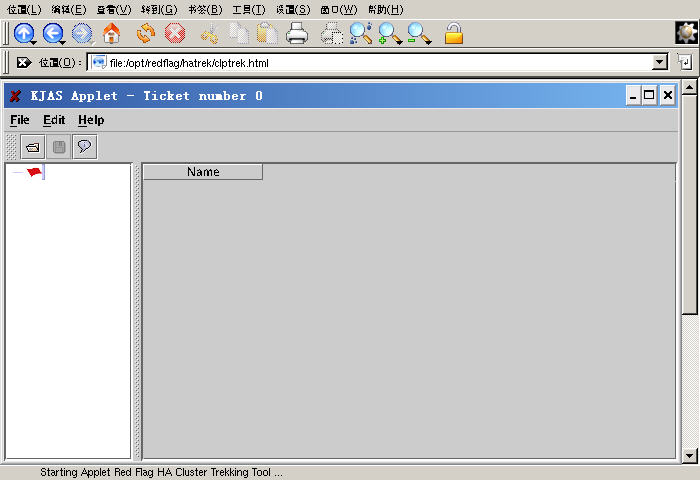
Task: Open the Home page icon
Action: [112, 33]
